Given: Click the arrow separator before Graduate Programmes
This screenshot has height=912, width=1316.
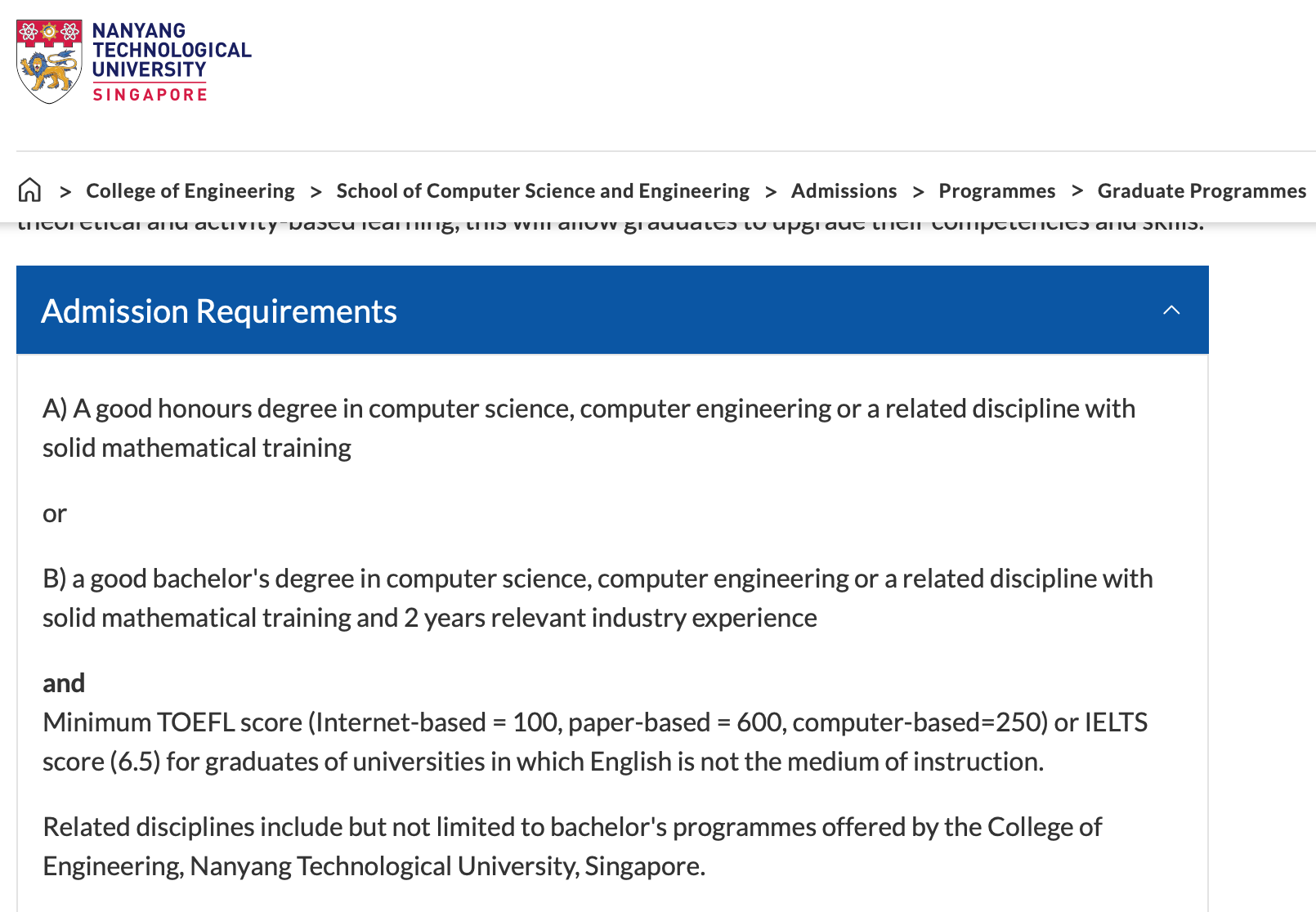Looking at the screenshot, I should (1077, 191).
